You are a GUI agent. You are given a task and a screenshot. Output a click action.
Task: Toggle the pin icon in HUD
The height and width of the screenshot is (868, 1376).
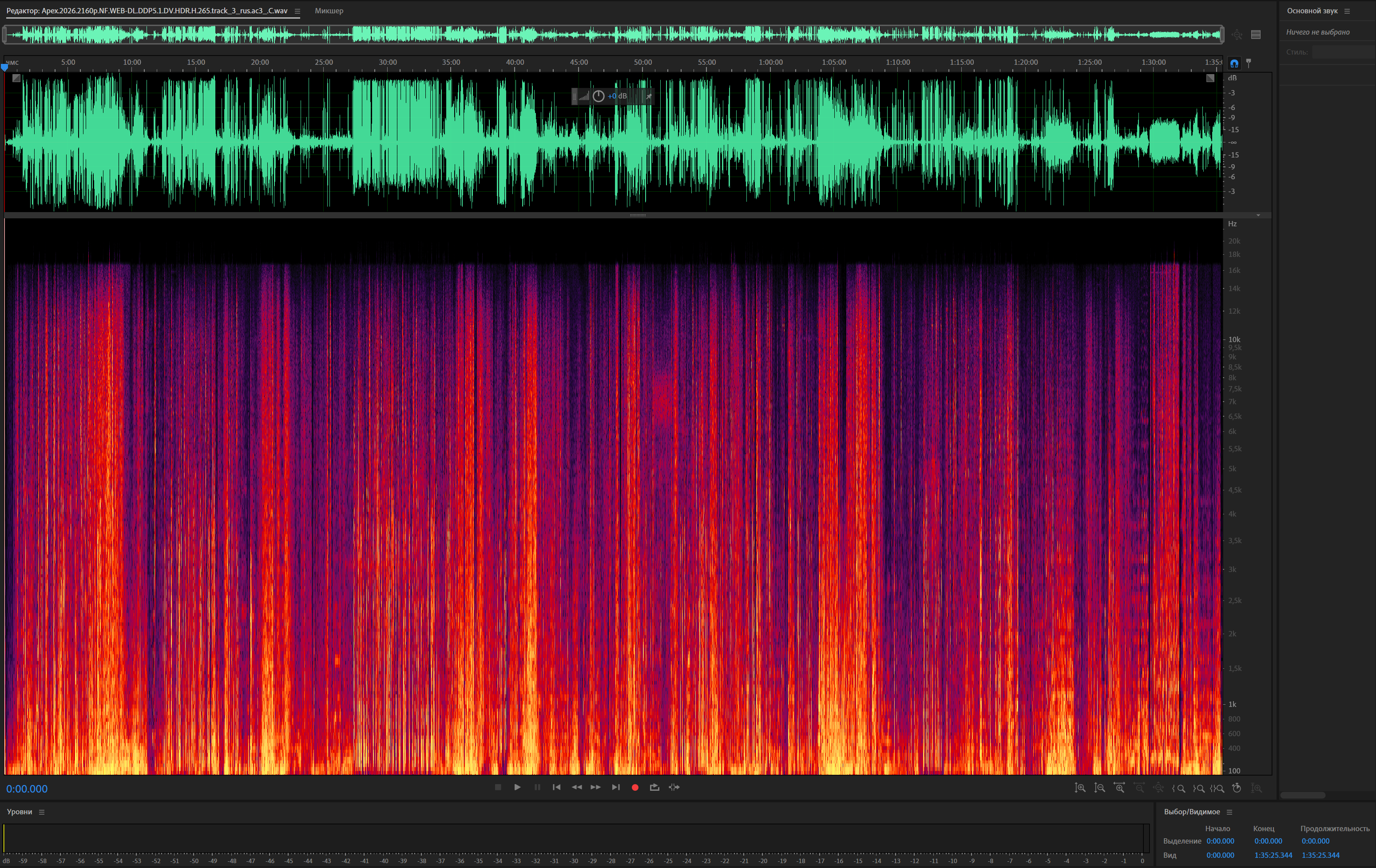coord(649,96)
